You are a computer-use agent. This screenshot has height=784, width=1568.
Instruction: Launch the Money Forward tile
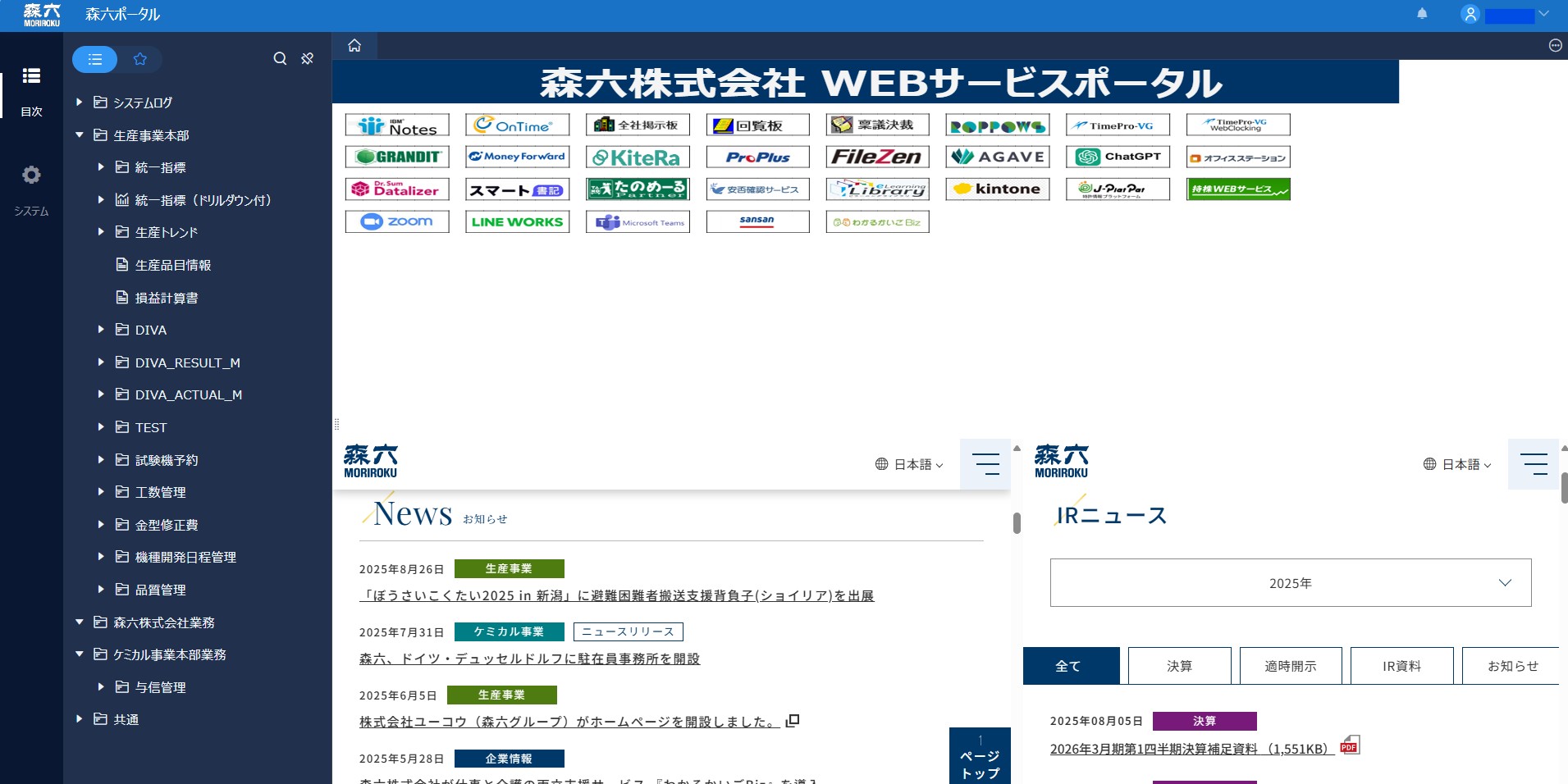[x=517, y=157]
